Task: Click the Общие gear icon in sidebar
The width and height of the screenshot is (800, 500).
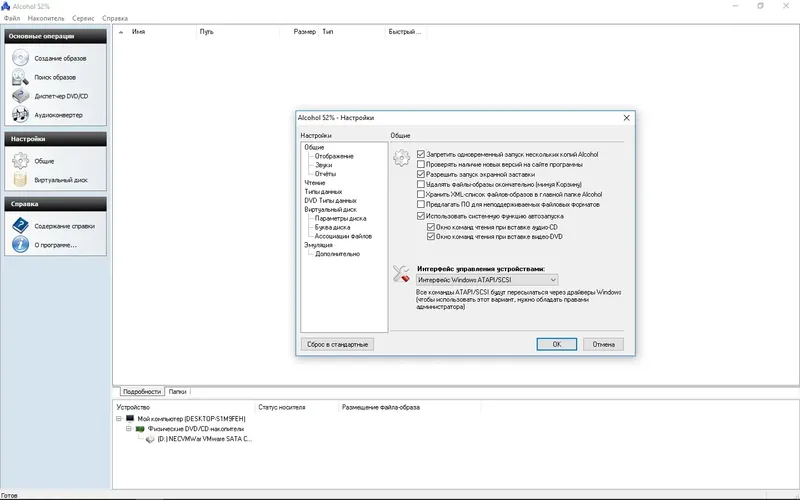Action: pos(20,161)
